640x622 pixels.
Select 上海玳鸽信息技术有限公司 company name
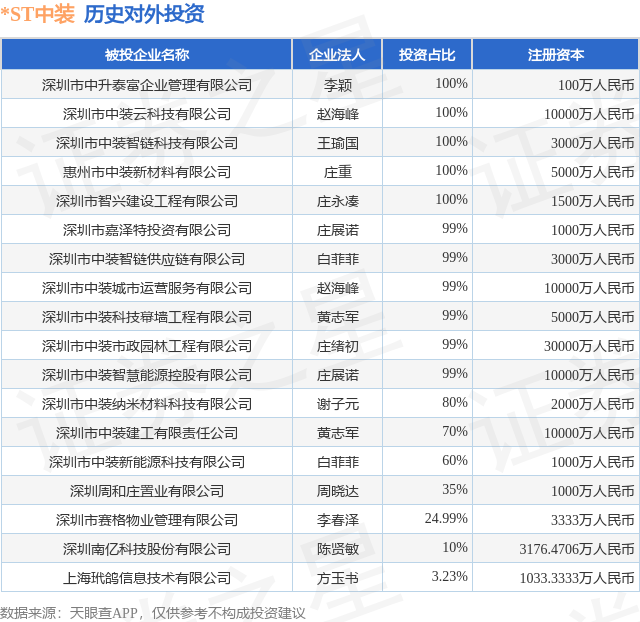pos(147,578)
